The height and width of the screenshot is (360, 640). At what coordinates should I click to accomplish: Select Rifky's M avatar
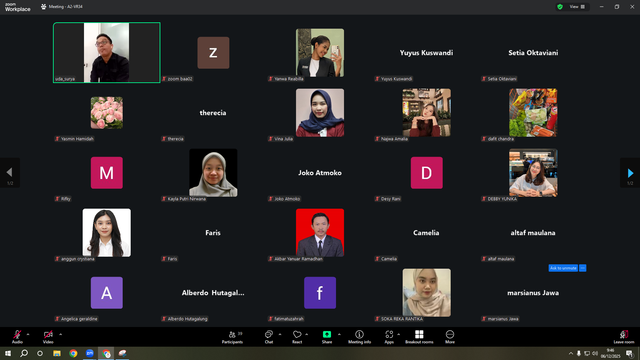coord(107,173)
